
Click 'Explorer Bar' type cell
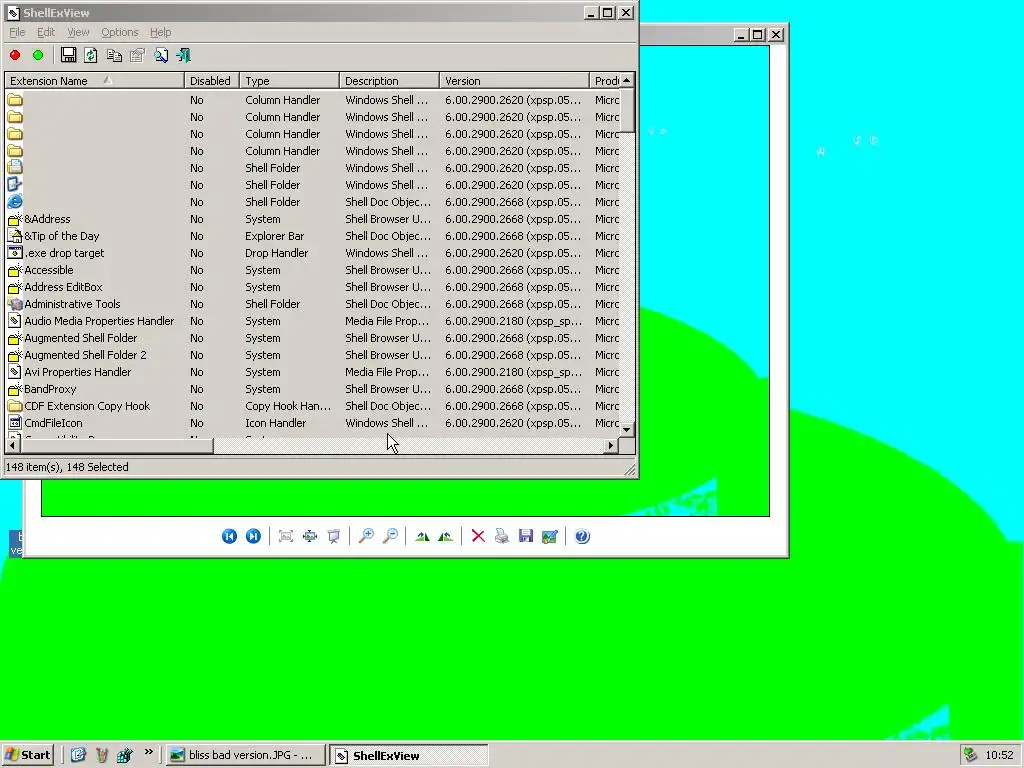click(x=274, y=236)
